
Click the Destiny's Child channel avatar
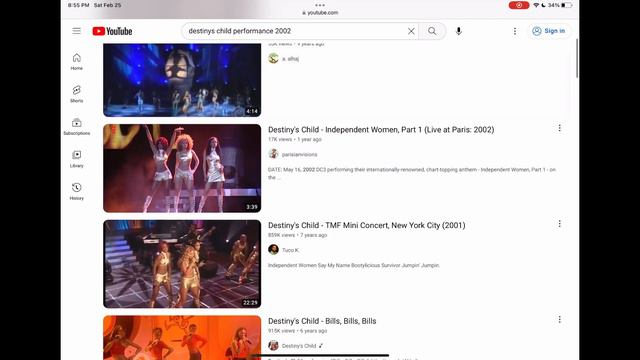coord(273,345)
